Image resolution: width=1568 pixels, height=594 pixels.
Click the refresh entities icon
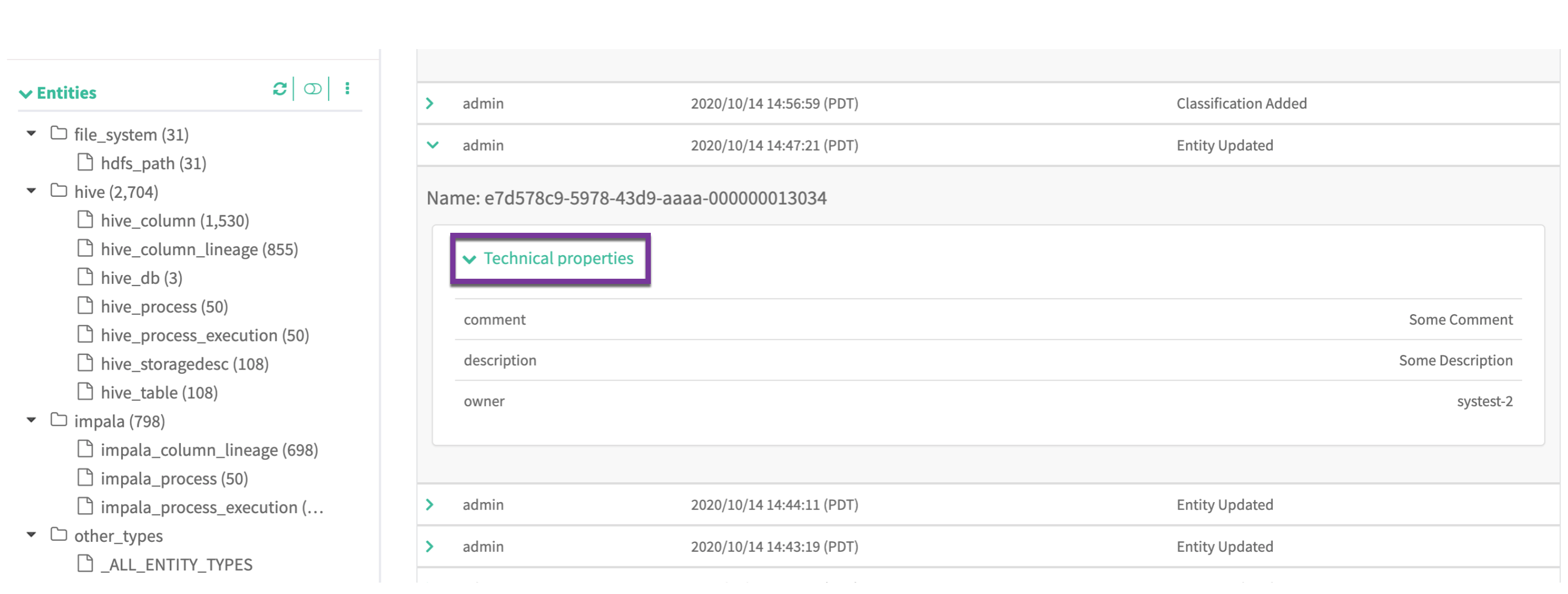(x=279, y=89)
